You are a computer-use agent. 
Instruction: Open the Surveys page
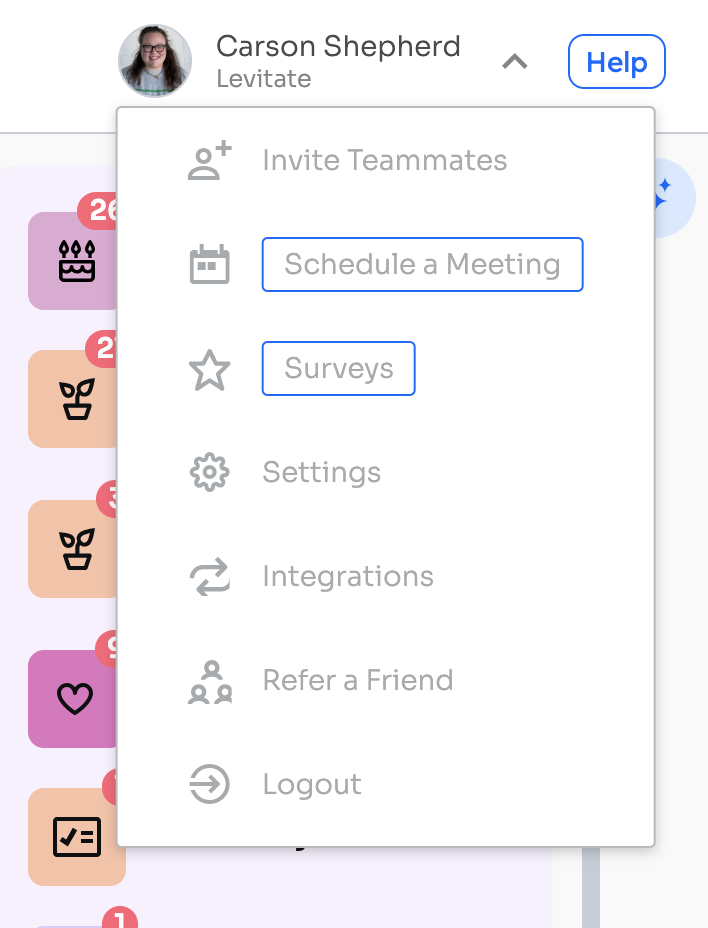(338, 368)
